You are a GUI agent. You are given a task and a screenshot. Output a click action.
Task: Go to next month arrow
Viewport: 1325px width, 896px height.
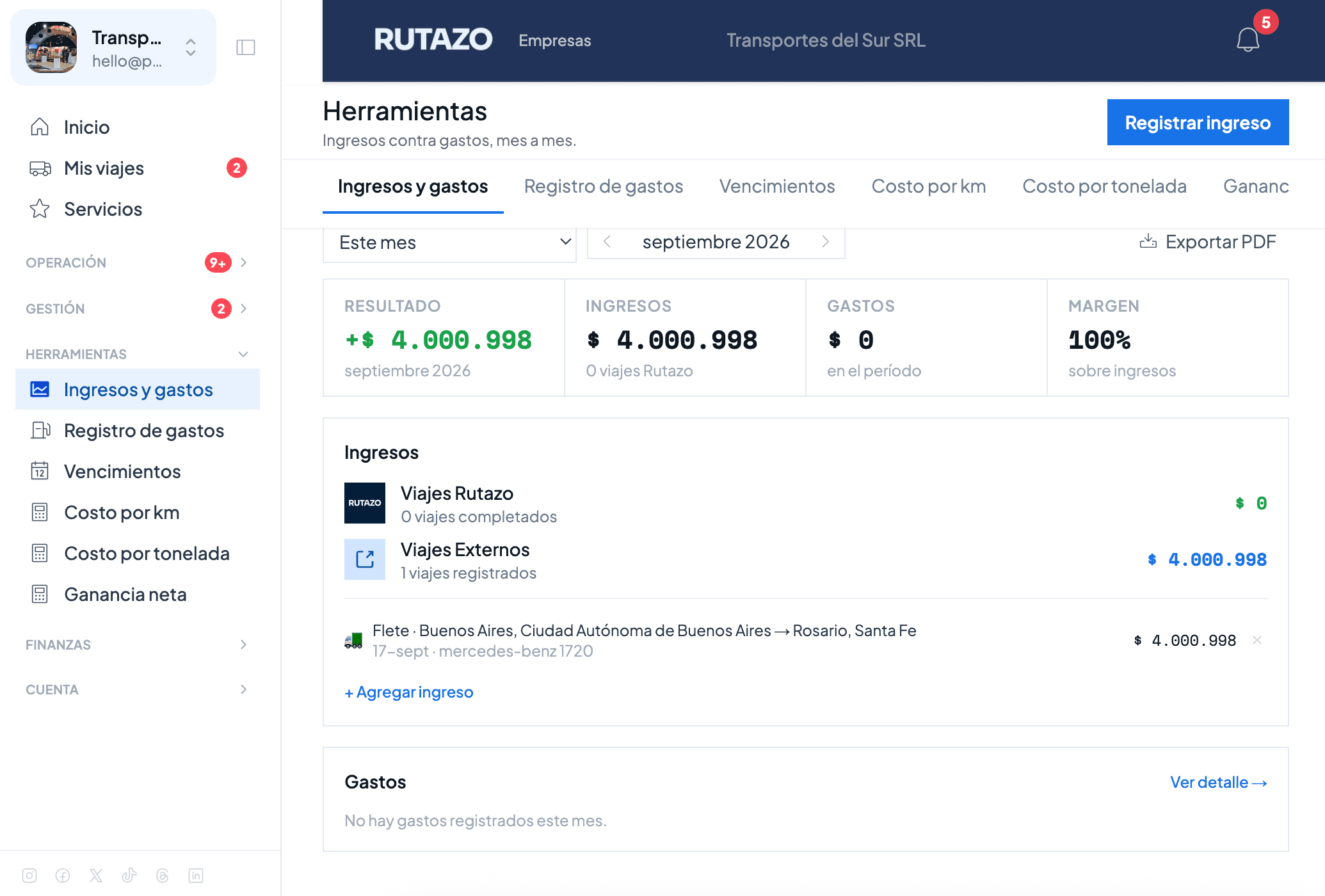coord(826,241)
